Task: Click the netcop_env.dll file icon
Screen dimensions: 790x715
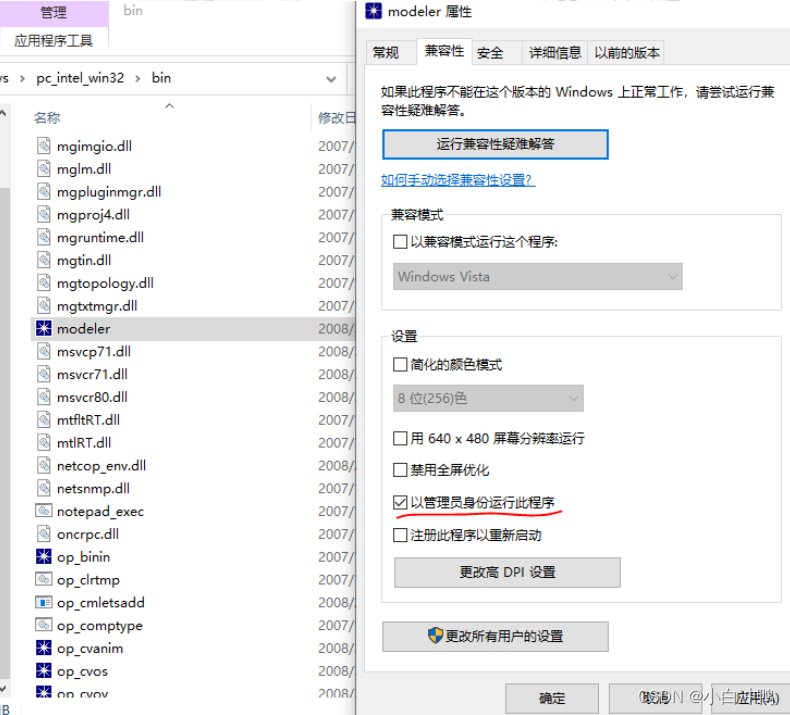Action: coord(44,466)
